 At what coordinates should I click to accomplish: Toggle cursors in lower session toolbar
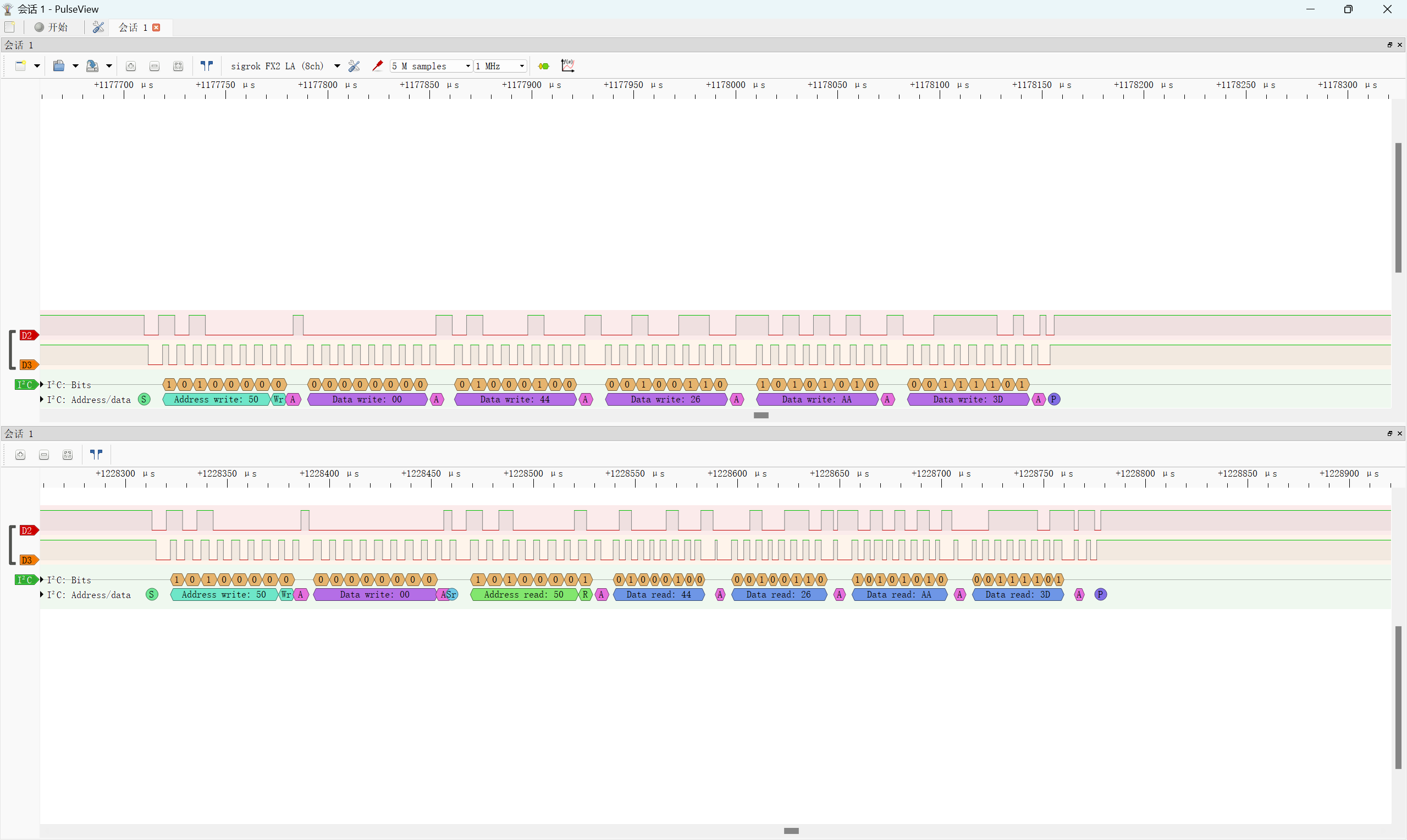point(96,455)
